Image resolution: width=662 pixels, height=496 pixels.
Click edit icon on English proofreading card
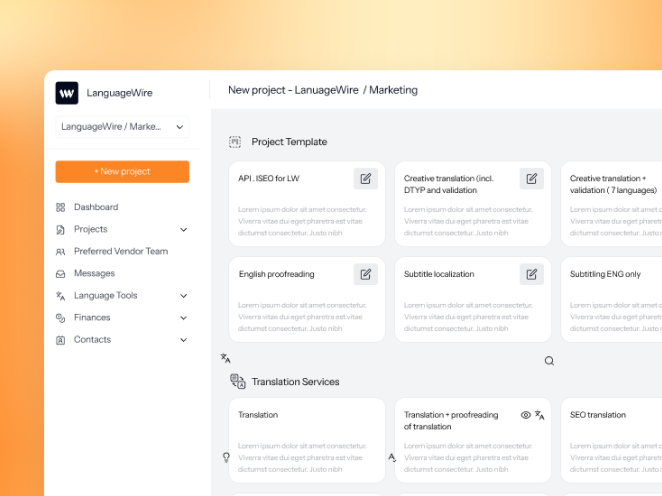366,274
